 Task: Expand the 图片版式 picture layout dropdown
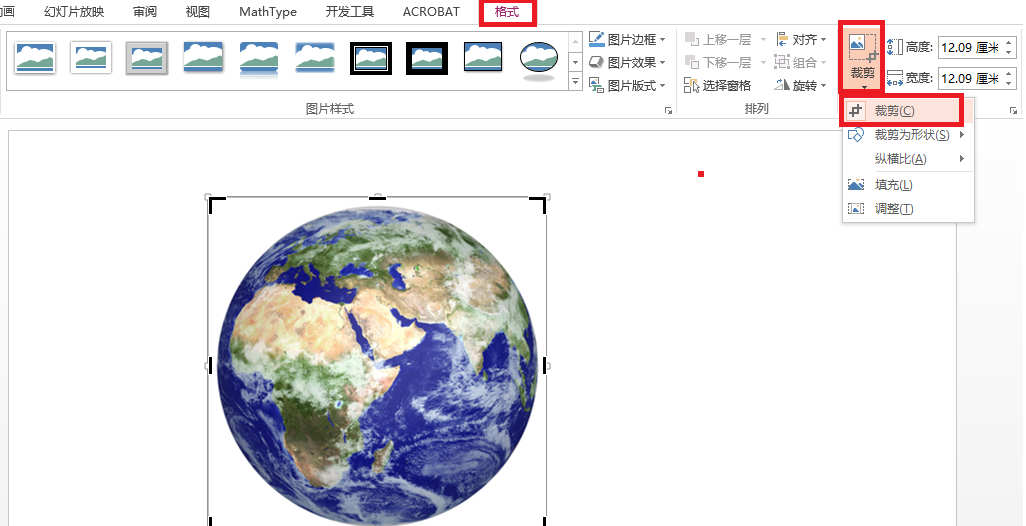click(627, 86)
